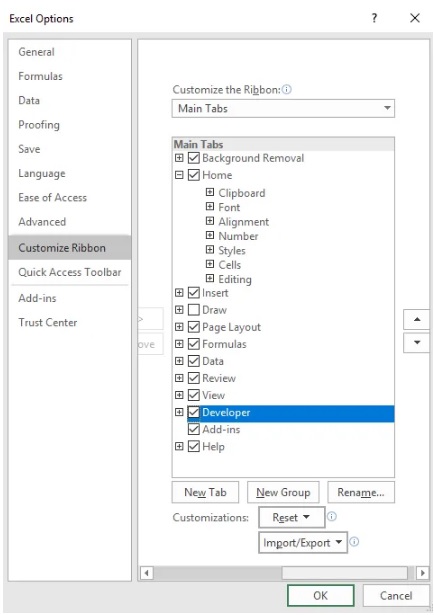Image resolution: width=434 pixels, height=615 pixels.
Task: Expand the Clipboard group
Action: click(210, 192)
